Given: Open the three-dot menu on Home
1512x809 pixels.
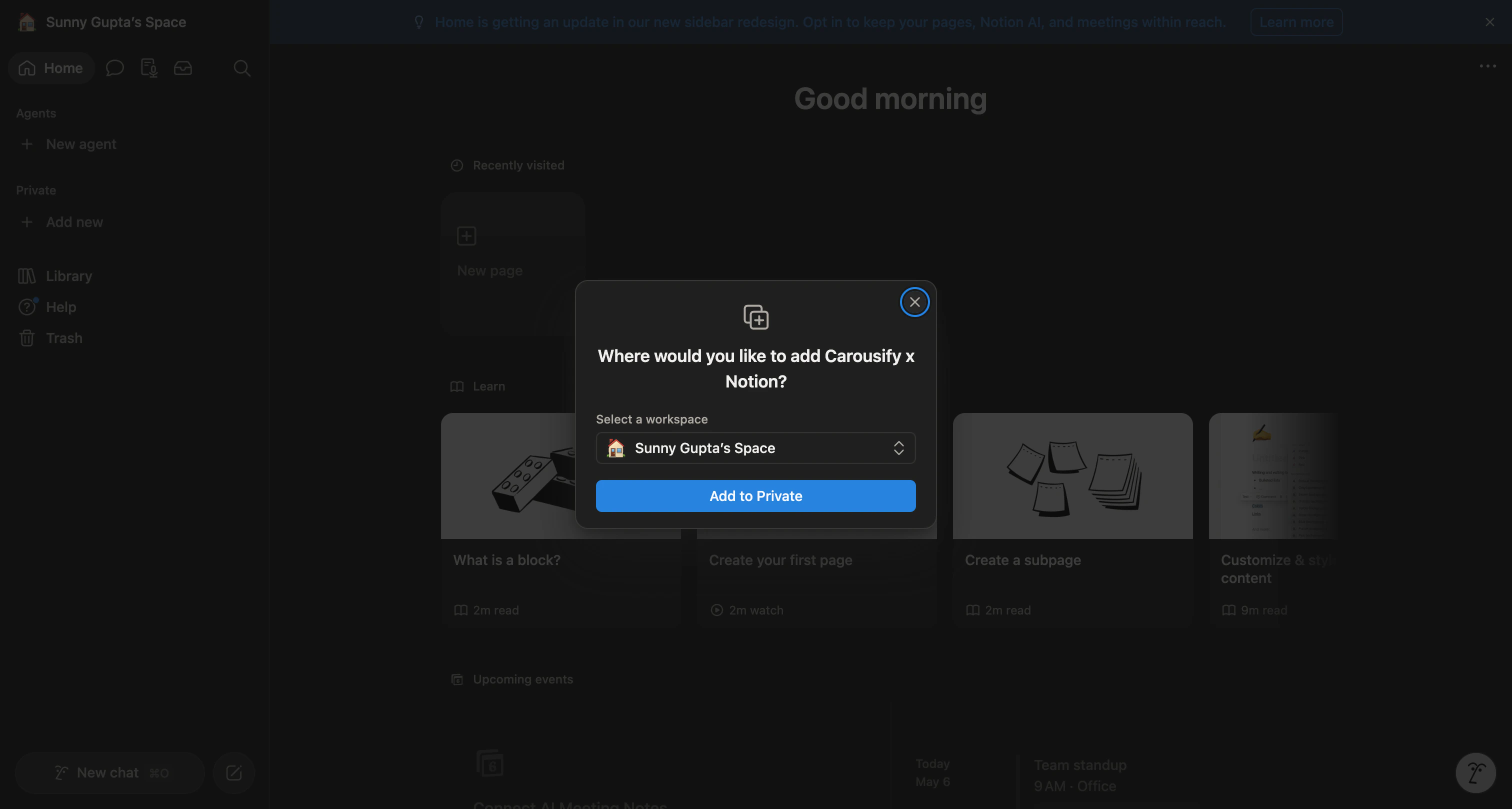Looking at the screenshot, I should (x=1487, y=66).
